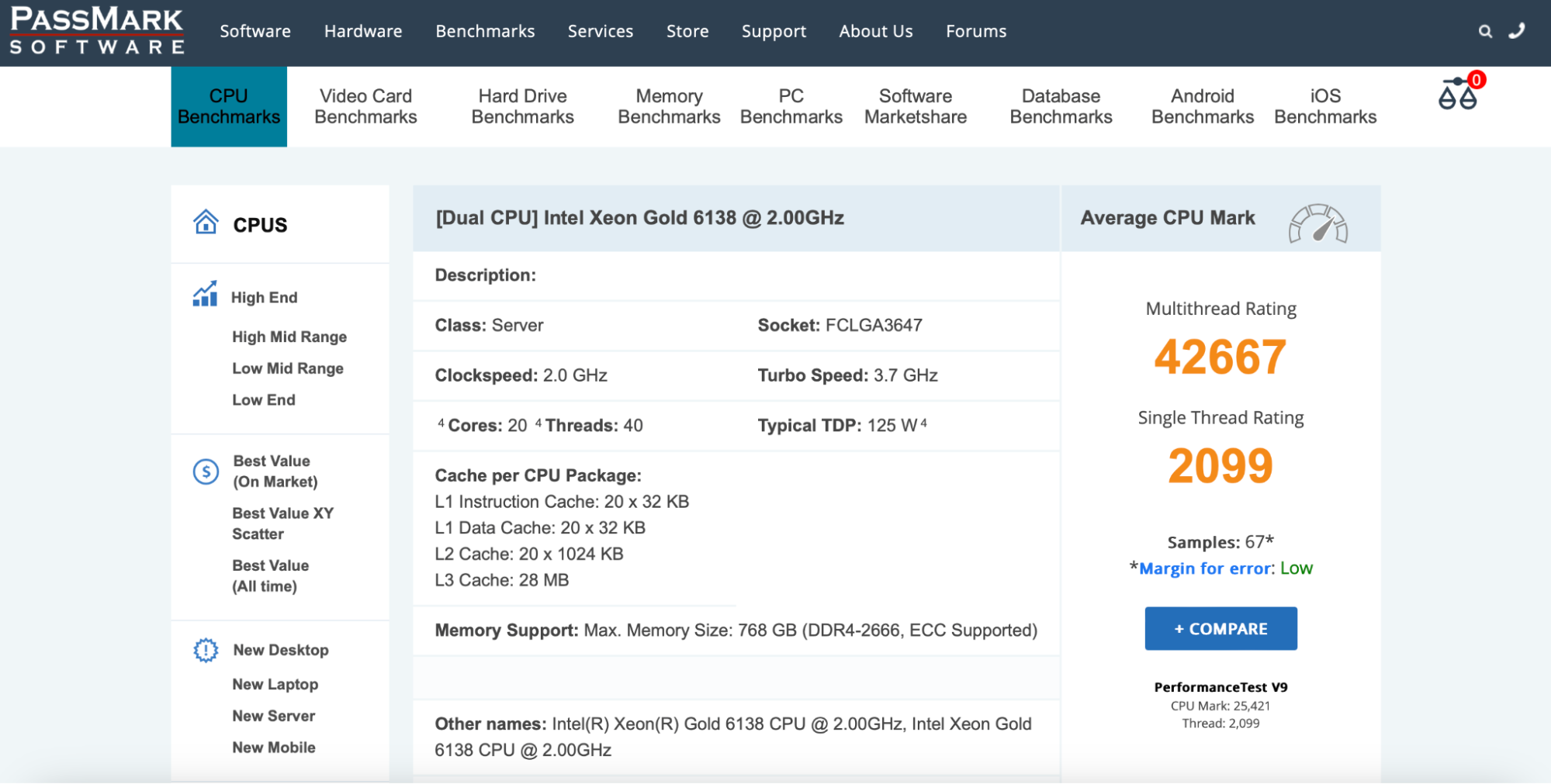
Task: Open Database Benchmarks tab
Action: (x=1061, y=106)
